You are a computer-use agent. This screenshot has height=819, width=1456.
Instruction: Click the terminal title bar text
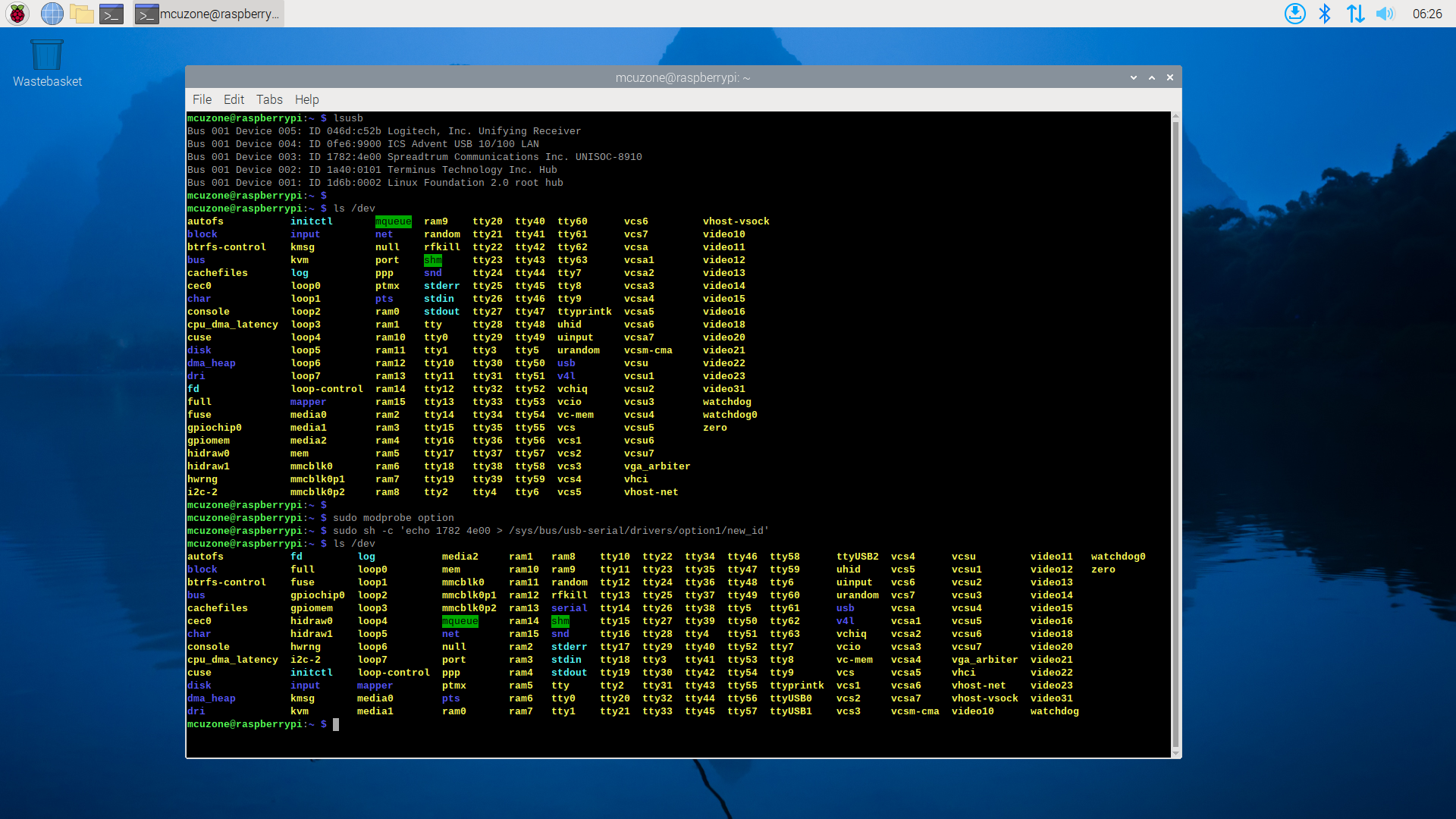coord(682,77)
